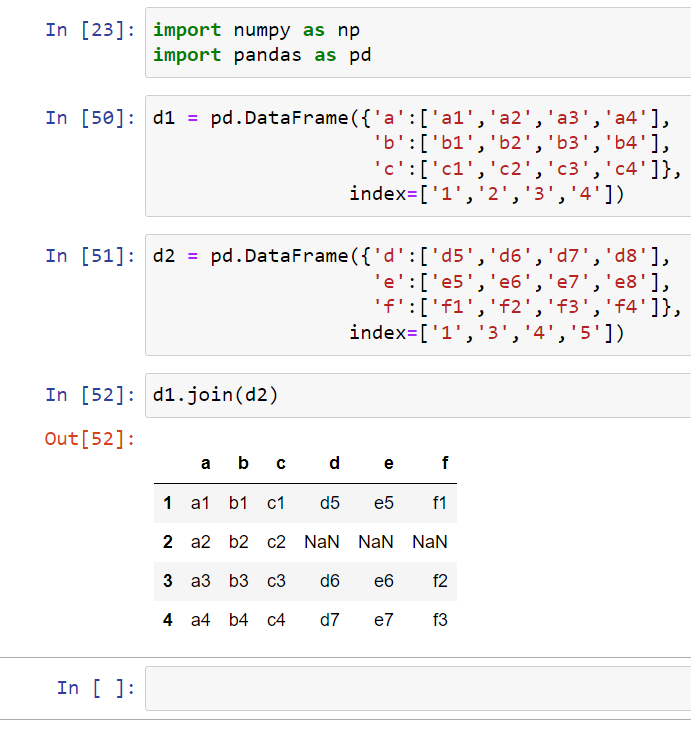Click row index 2 in output table
This screenshot has height=729, width=691.
[167, 542]
